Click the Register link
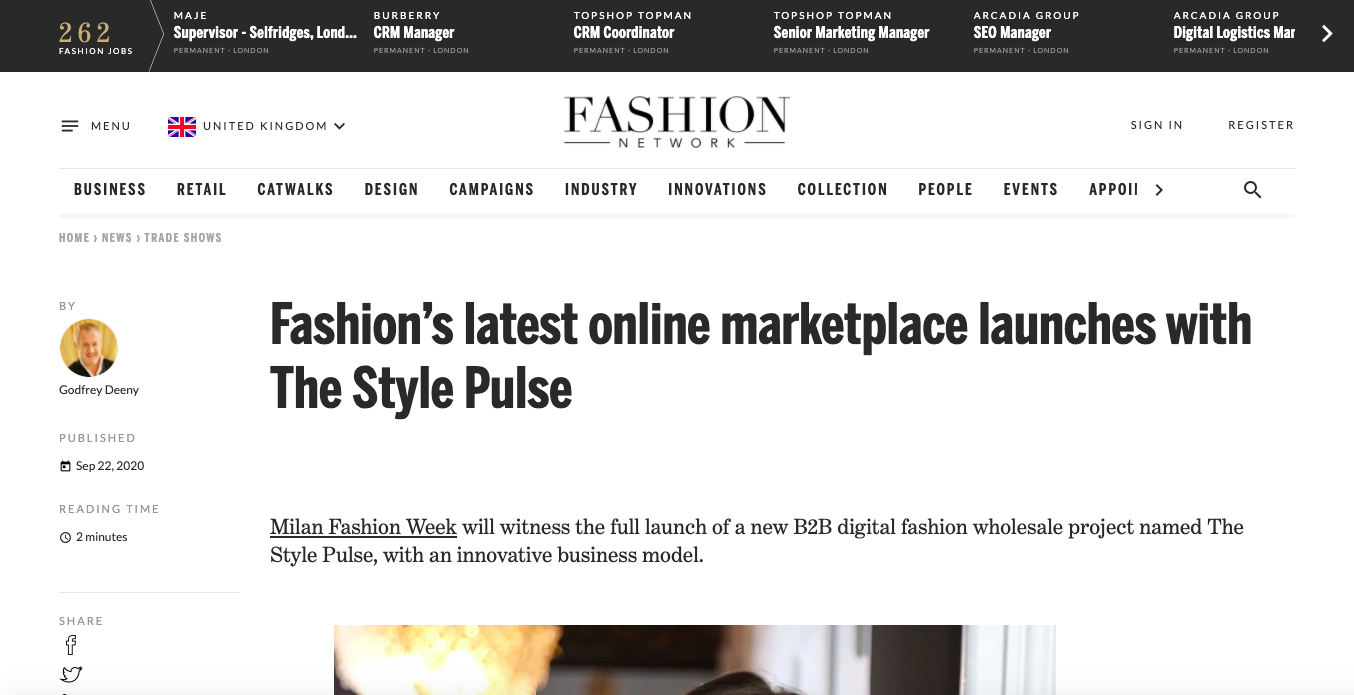1354x695 pixels. [1261, 125]
